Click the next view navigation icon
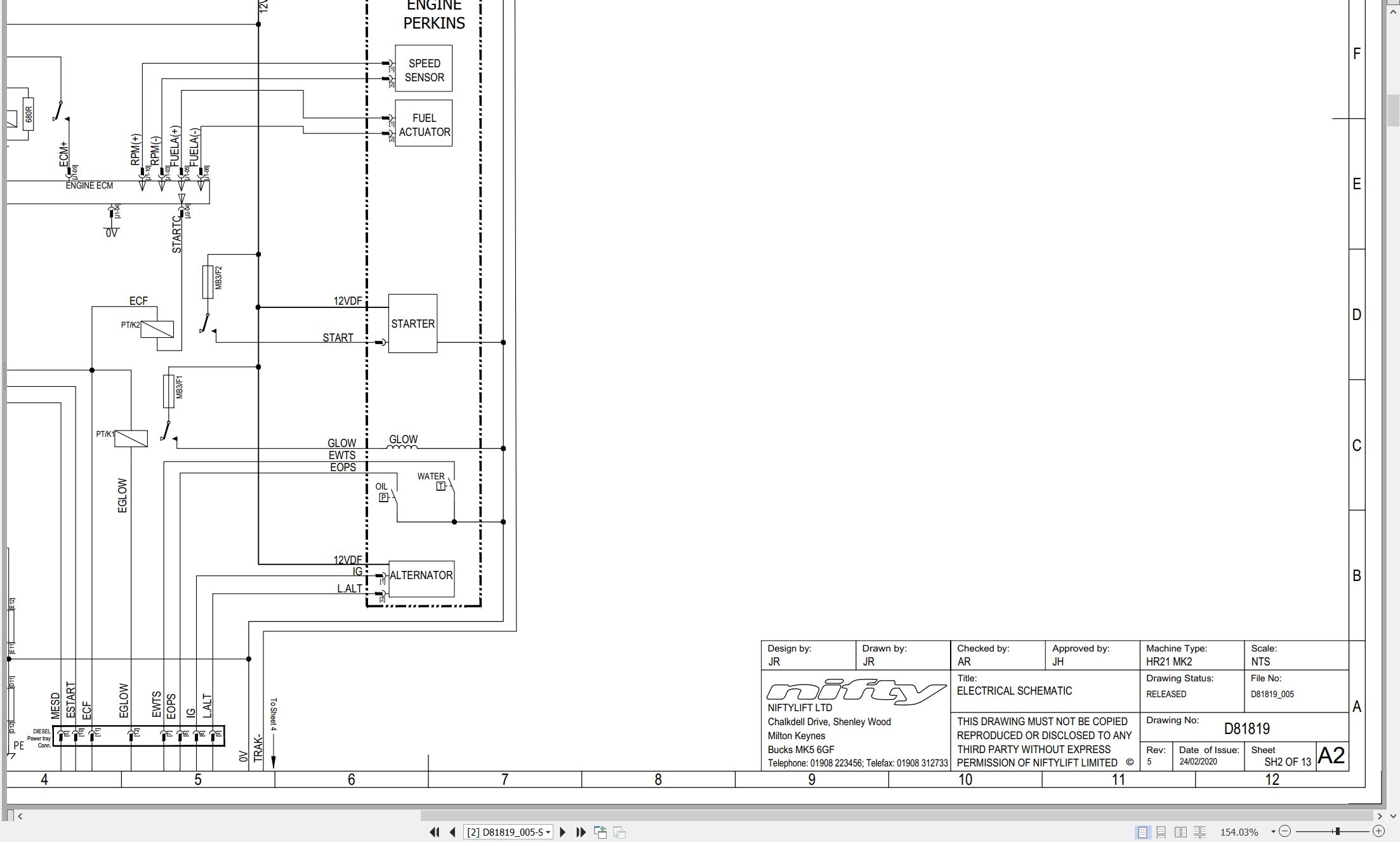 click(619, 832)
